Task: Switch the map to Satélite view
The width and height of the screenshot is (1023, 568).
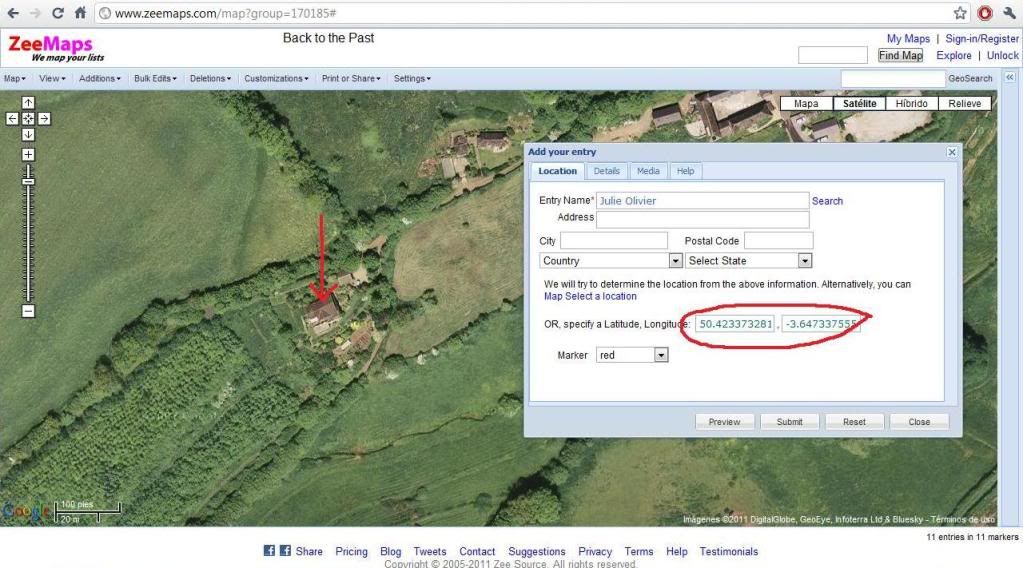Action: [x=859, y=104]
